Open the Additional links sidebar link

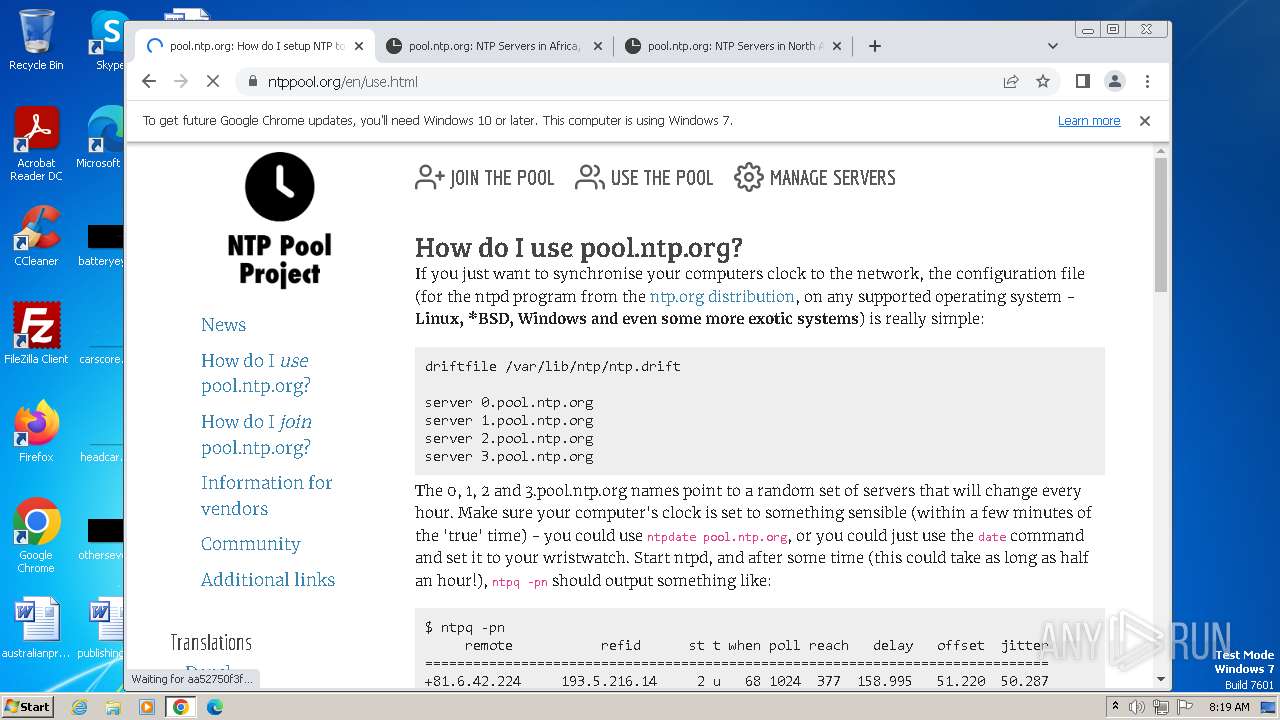pyautogui.click(x=268, y=580)
